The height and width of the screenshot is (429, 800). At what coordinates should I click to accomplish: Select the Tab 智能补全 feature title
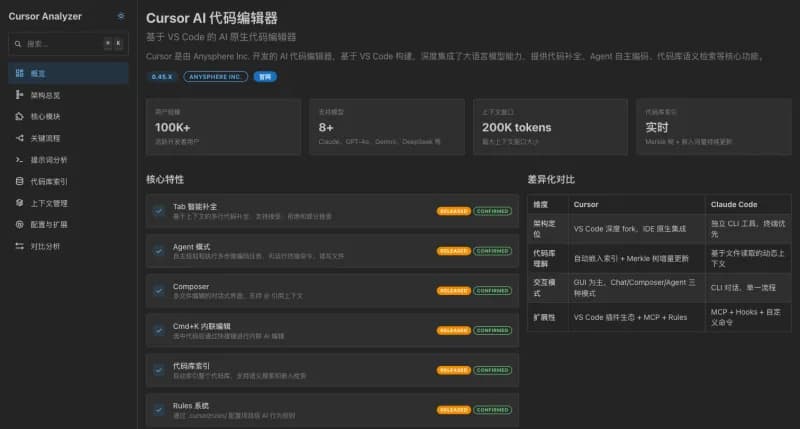195,207
